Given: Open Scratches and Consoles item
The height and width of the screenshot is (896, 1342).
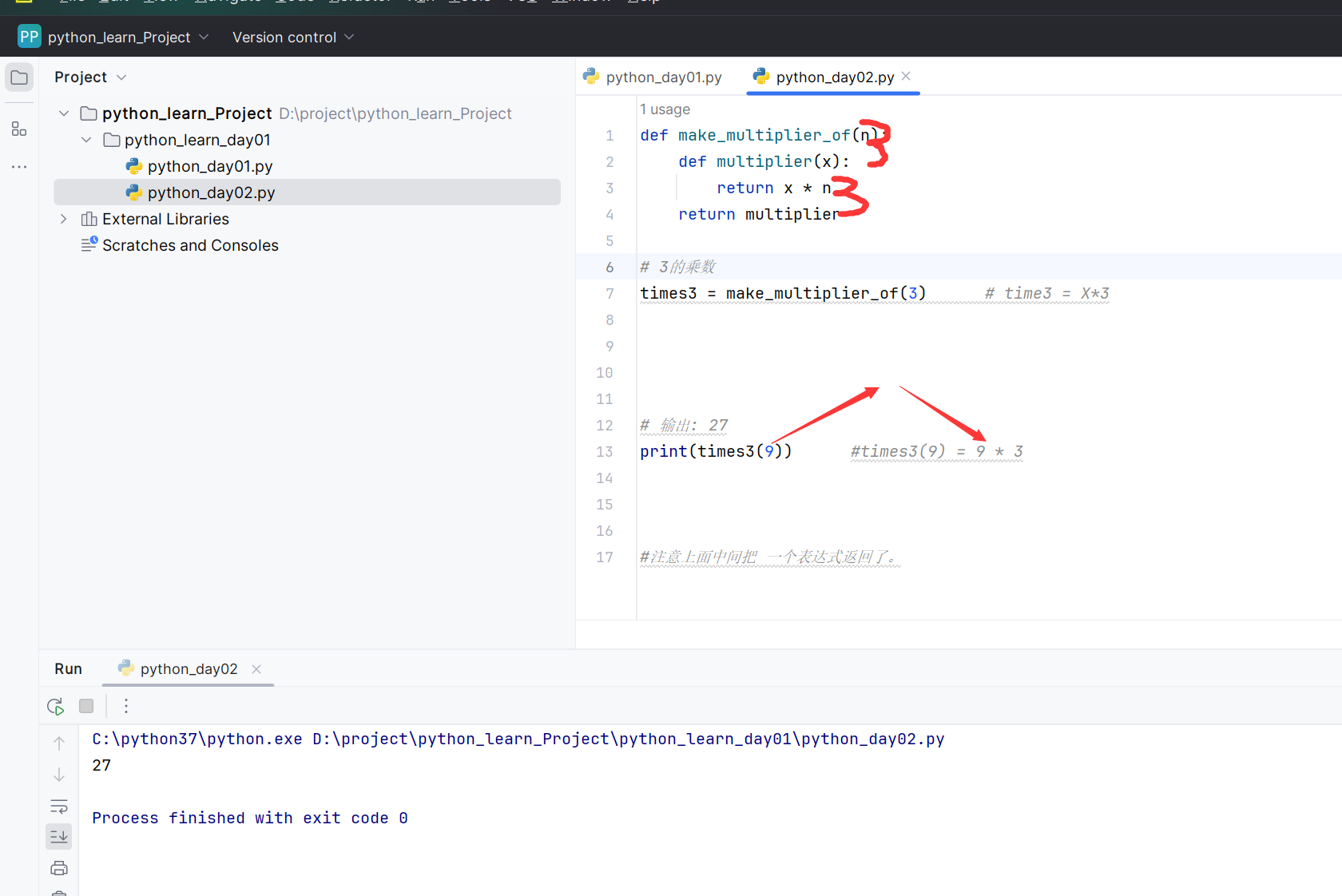Looking at the screenshot, I should (190, 245).
